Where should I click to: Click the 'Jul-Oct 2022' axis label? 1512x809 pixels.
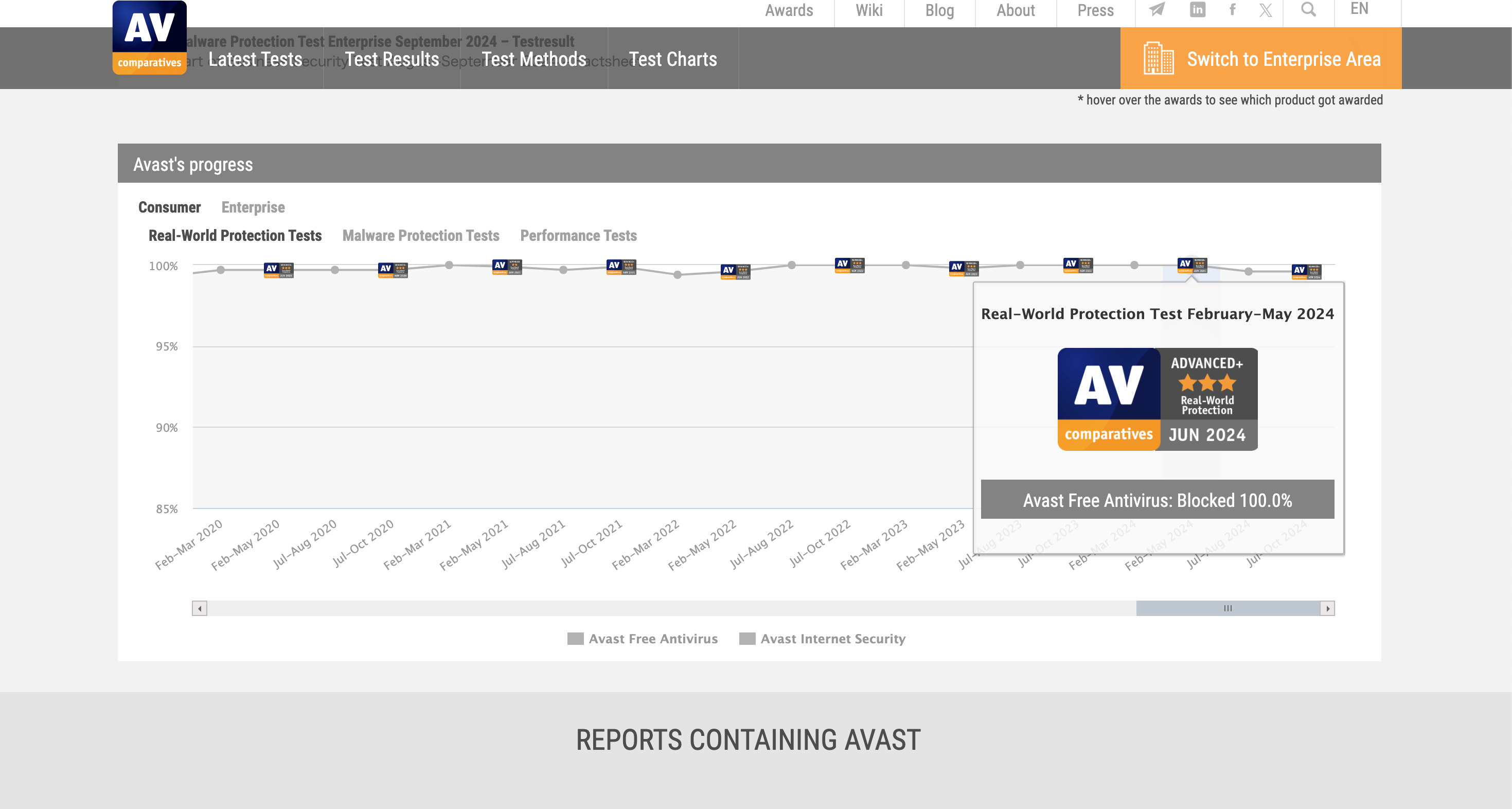coord(820,543)
